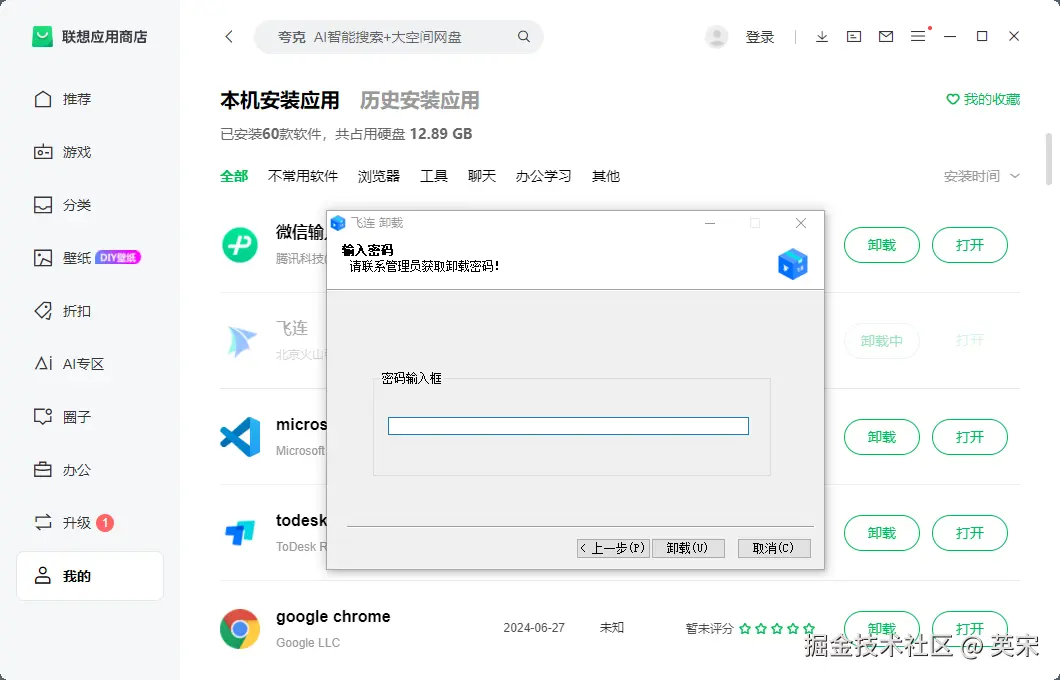1060x680 pixels.
Task: Open the hamburger menu icon
Action: [x=918, y=37]
